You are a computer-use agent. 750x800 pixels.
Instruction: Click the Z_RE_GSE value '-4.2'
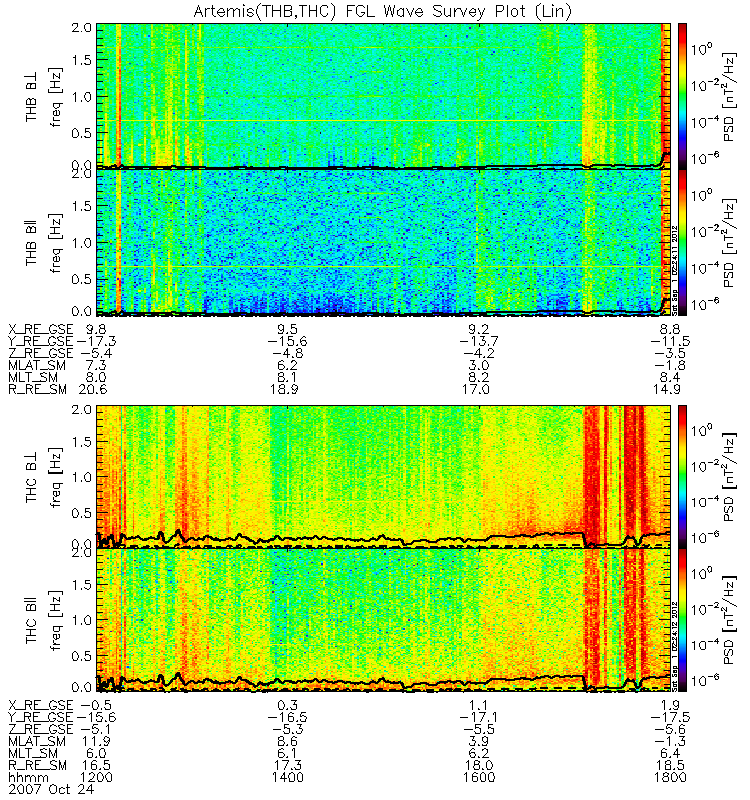479,353
